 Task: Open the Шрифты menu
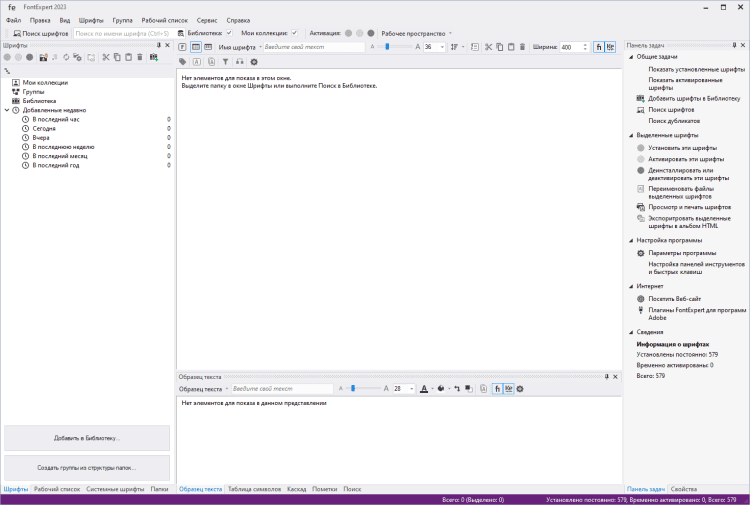coord(91,21)
